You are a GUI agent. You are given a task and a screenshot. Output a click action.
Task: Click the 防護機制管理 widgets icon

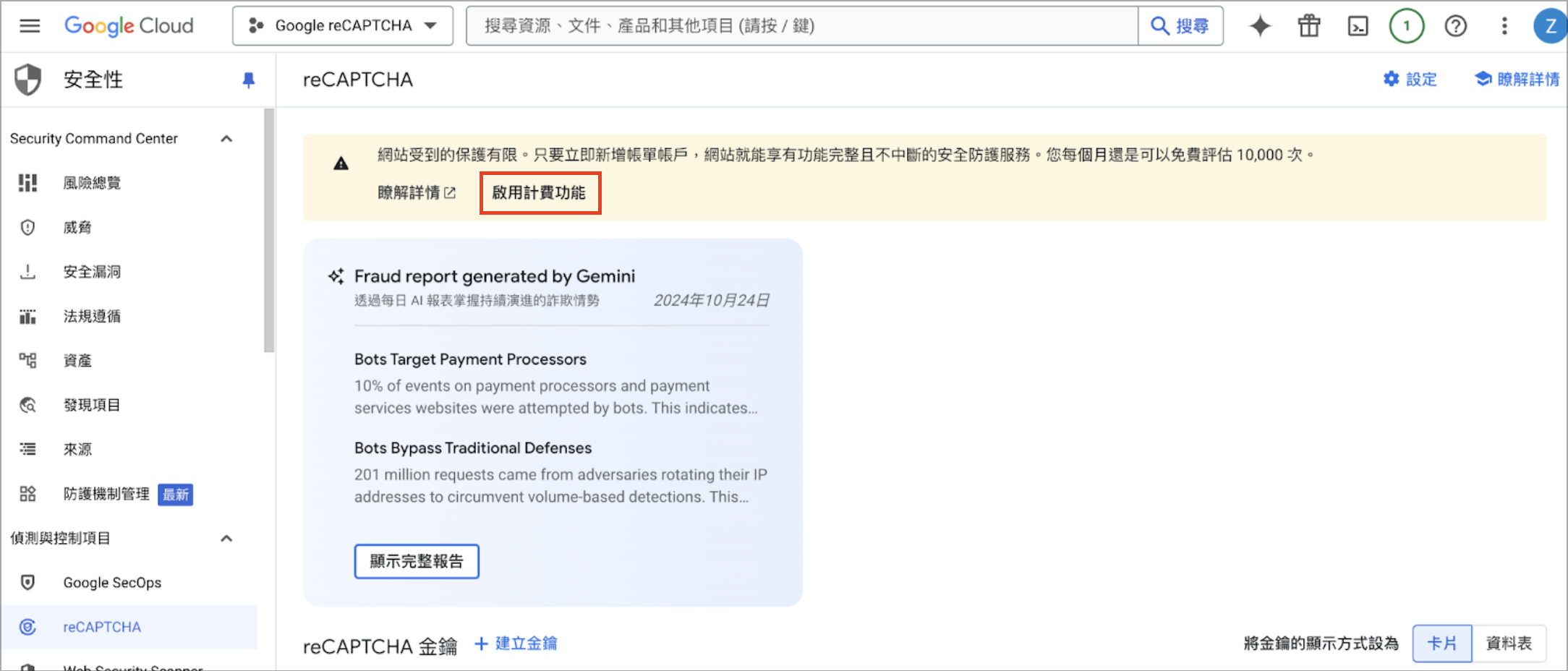point(27,494)
